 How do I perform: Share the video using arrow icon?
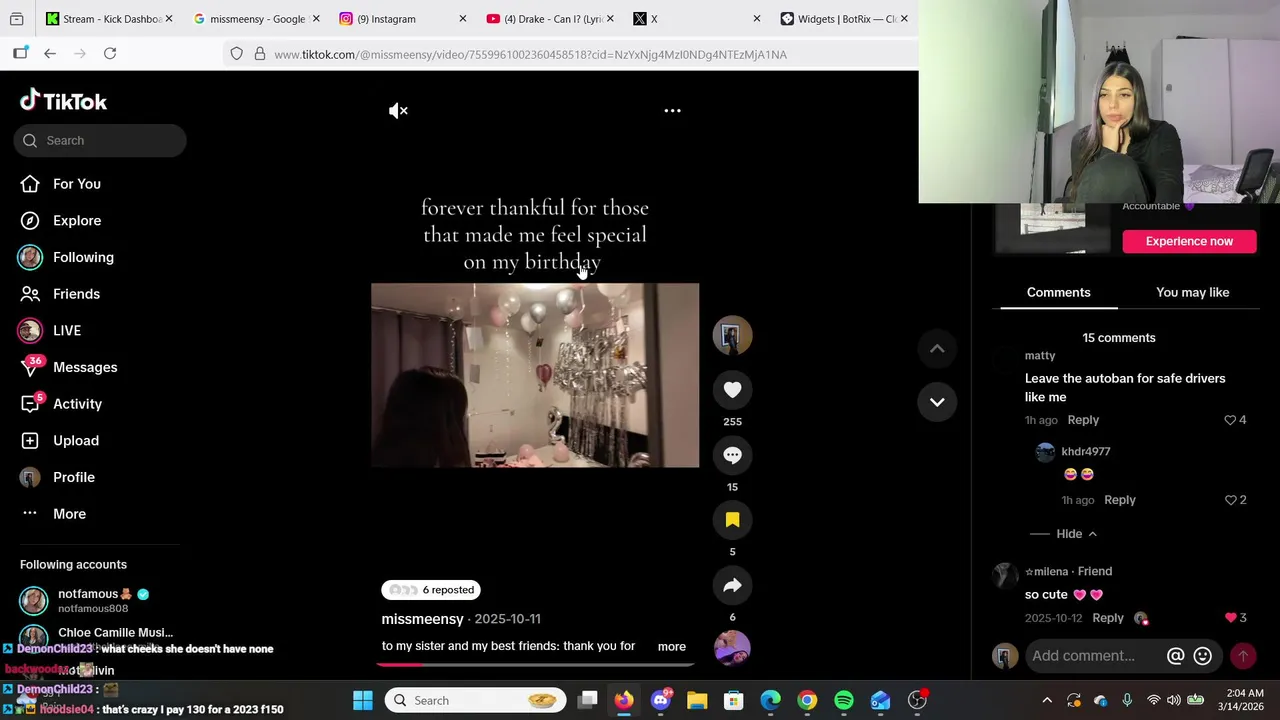coord(732,586)
